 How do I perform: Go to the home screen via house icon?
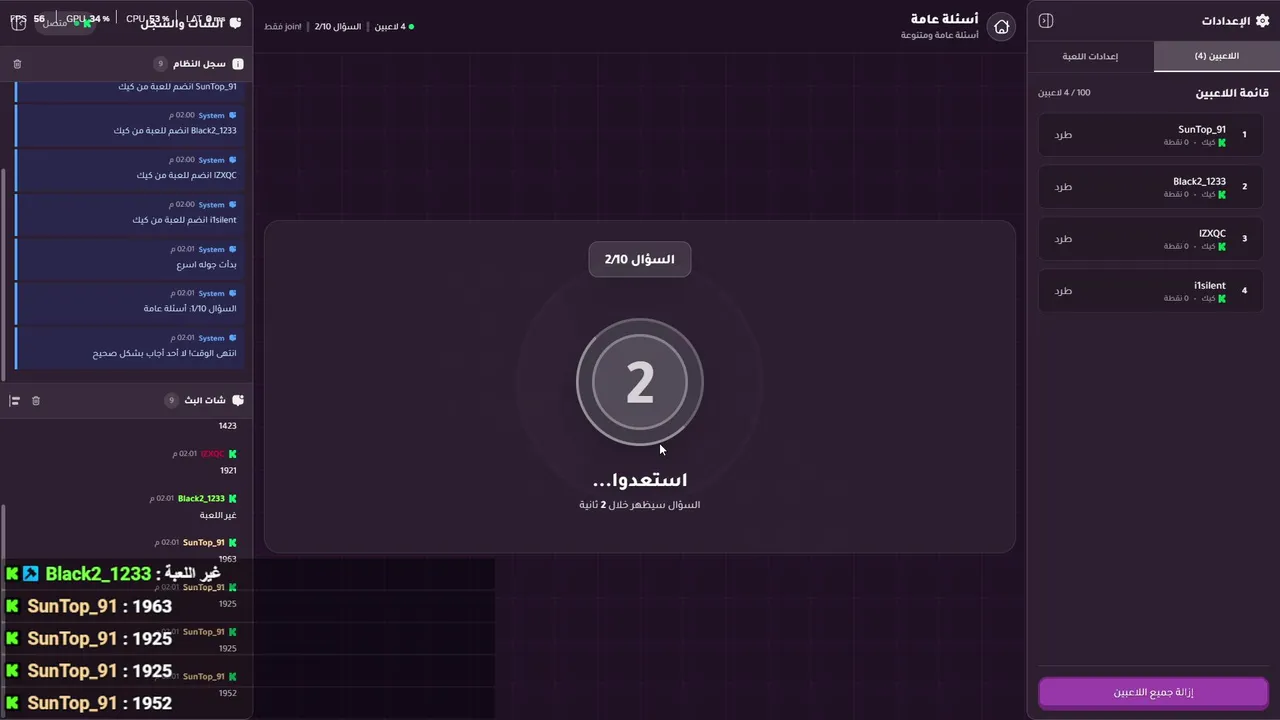pos(1001,27)
